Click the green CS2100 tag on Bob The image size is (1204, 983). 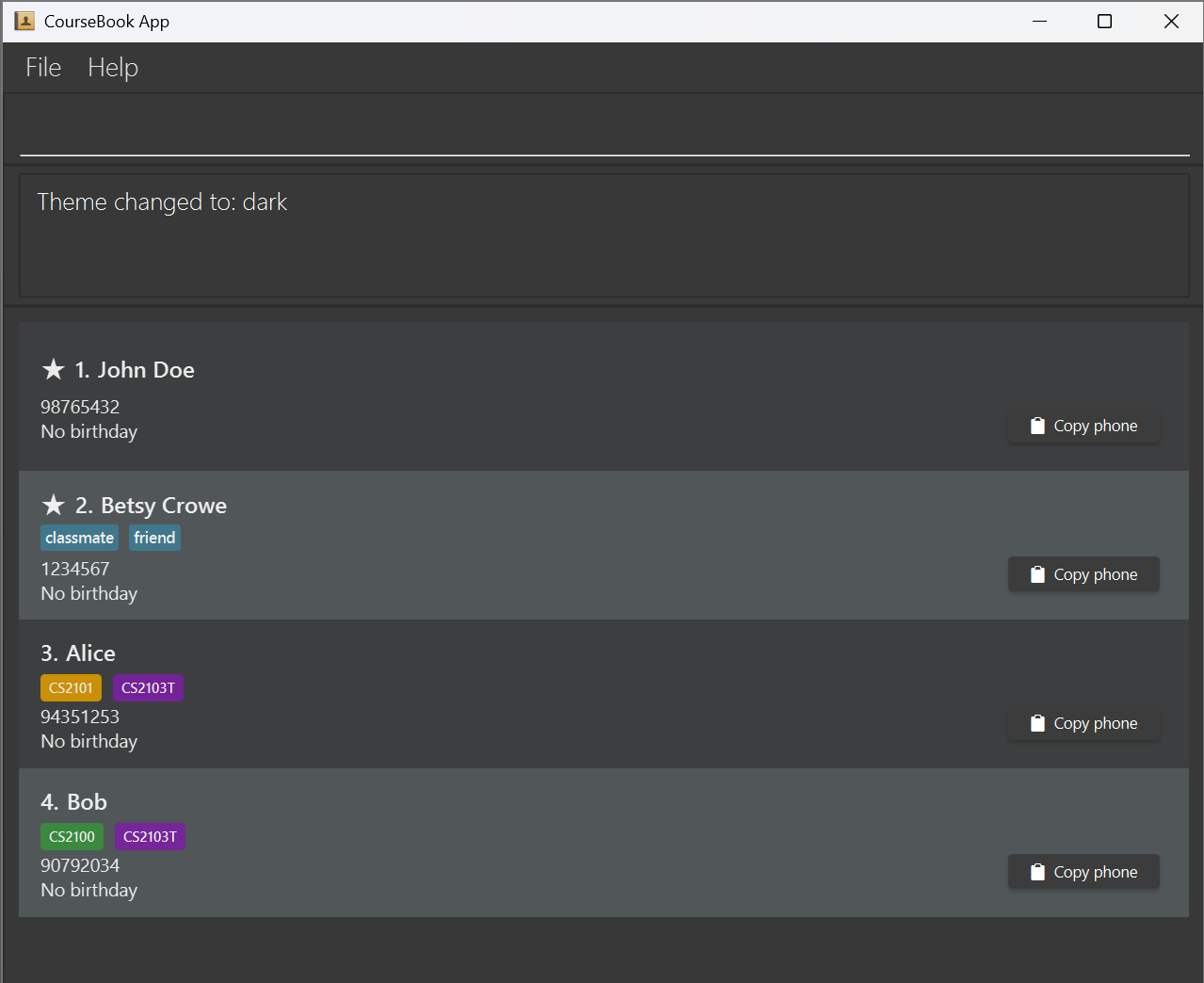(x=72, y=836)
